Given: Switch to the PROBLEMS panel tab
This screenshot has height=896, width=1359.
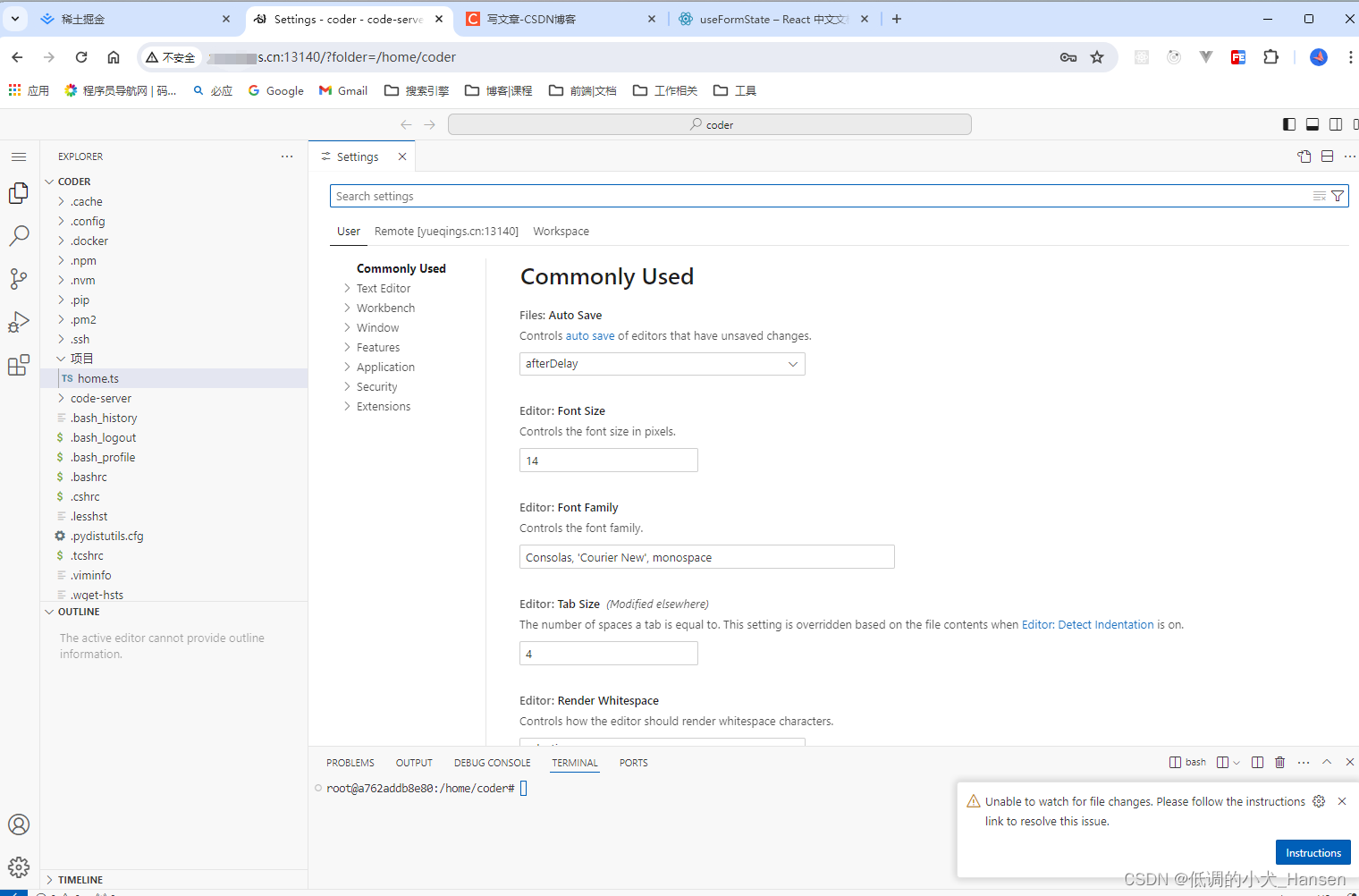Looking at the screenshot, I should coord(350,763).
